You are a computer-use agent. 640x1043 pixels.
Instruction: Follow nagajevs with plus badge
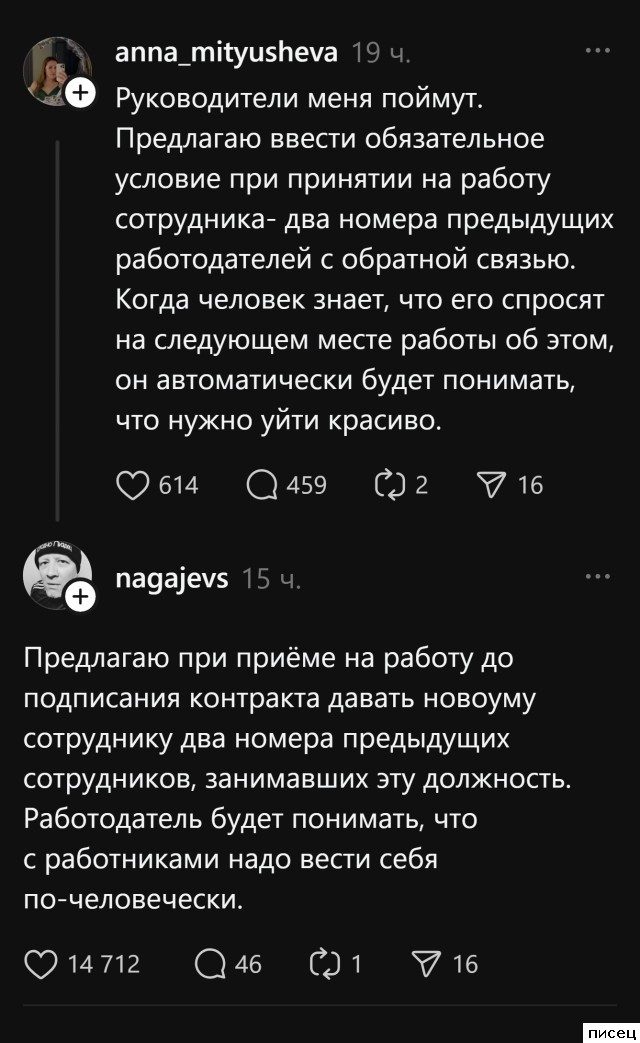pos(79,598)
